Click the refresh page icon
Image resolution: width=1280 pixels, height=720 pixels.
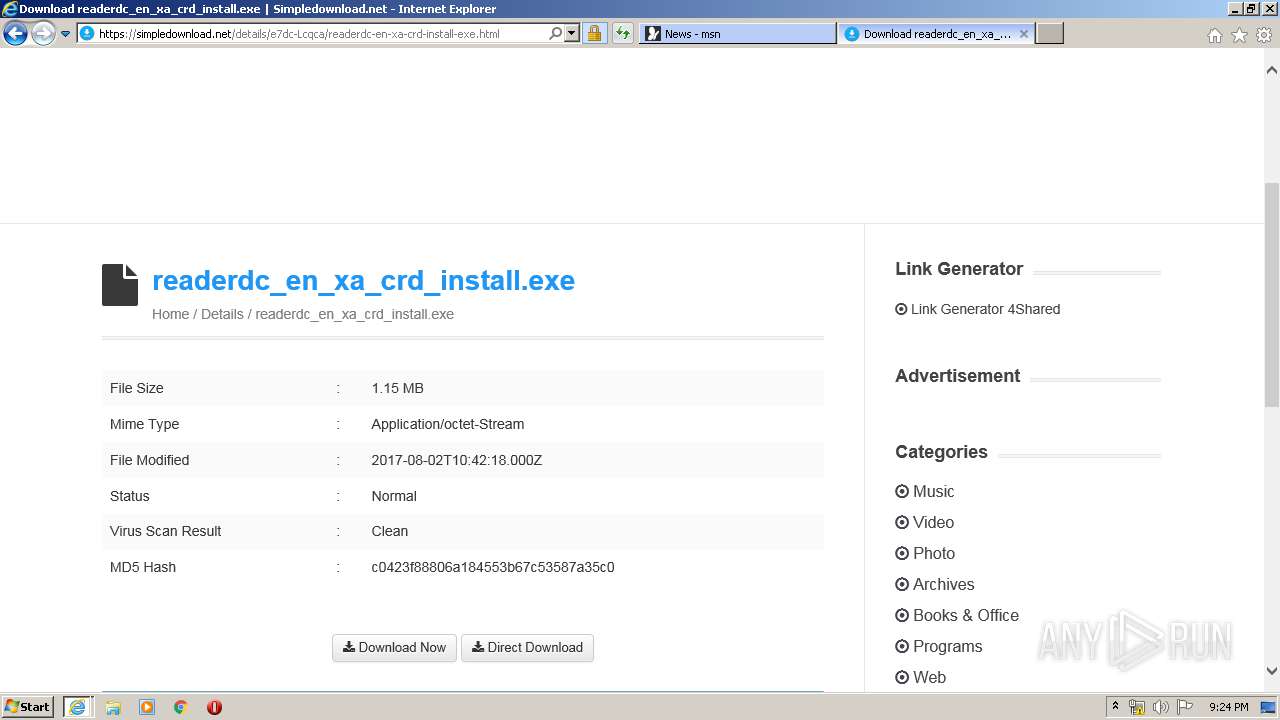(623, 34)
